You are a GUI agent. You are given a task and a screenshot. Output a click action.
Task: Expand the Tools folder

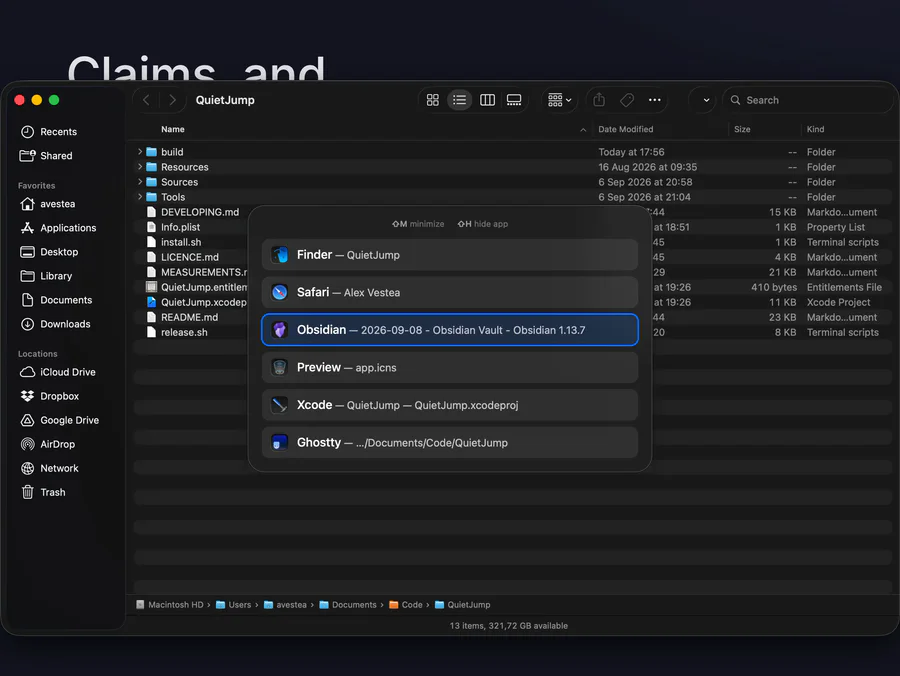pyautogui.click(x=139, y=197)
